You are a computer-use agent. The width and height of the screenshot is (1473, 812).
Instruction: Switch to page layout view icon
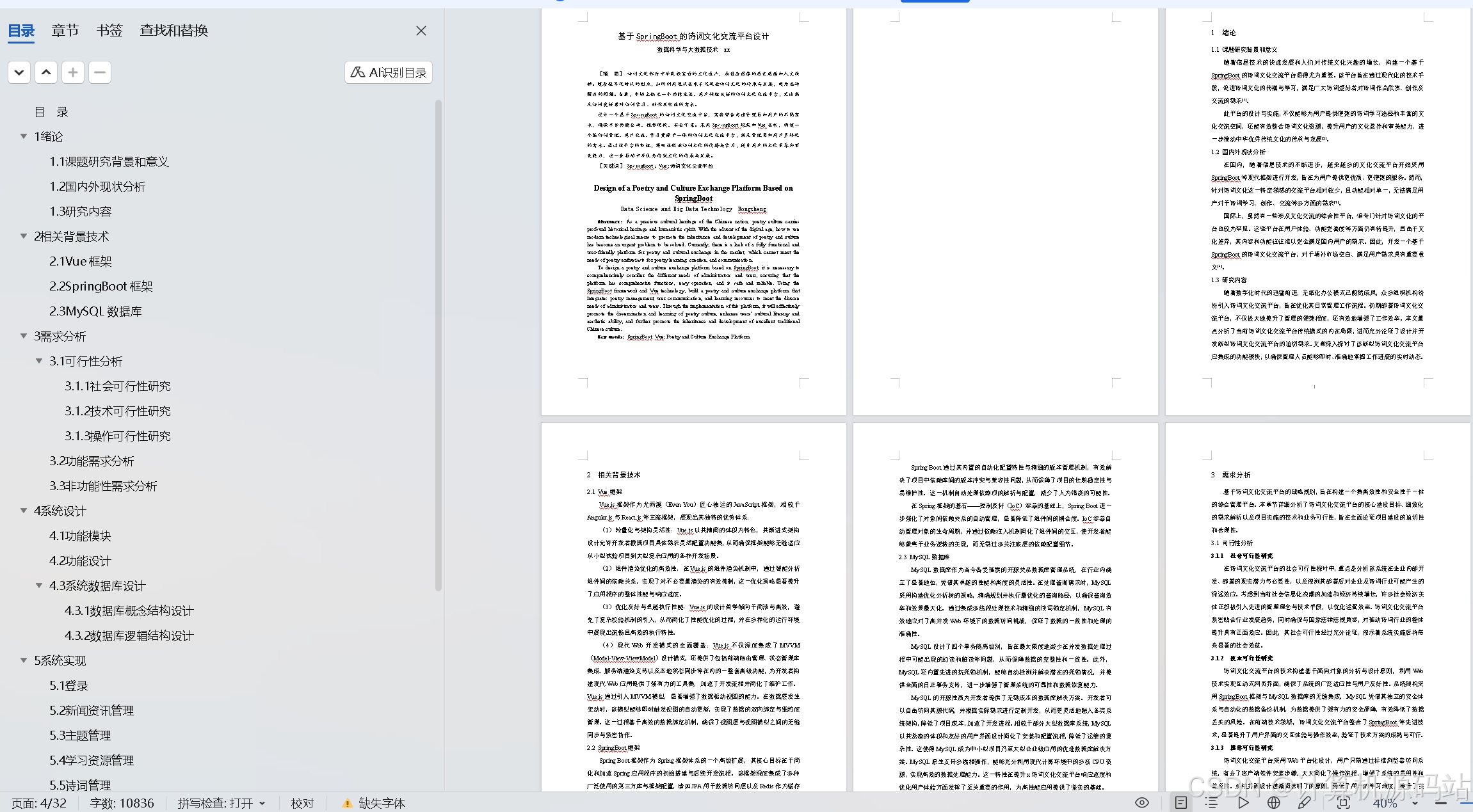pos(1181,802)
